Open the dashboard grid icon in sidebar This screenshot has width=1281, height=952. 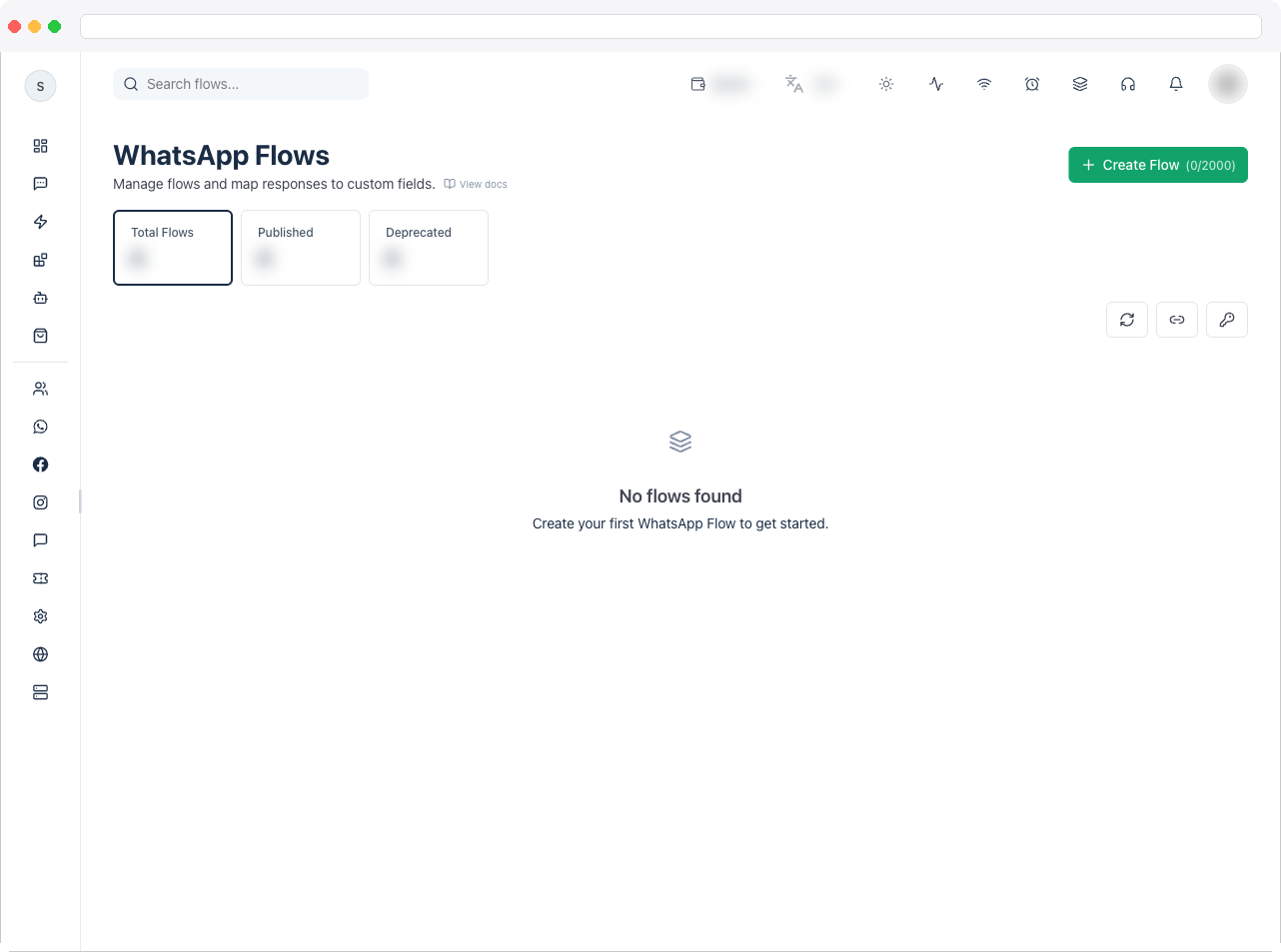[40, 146]
